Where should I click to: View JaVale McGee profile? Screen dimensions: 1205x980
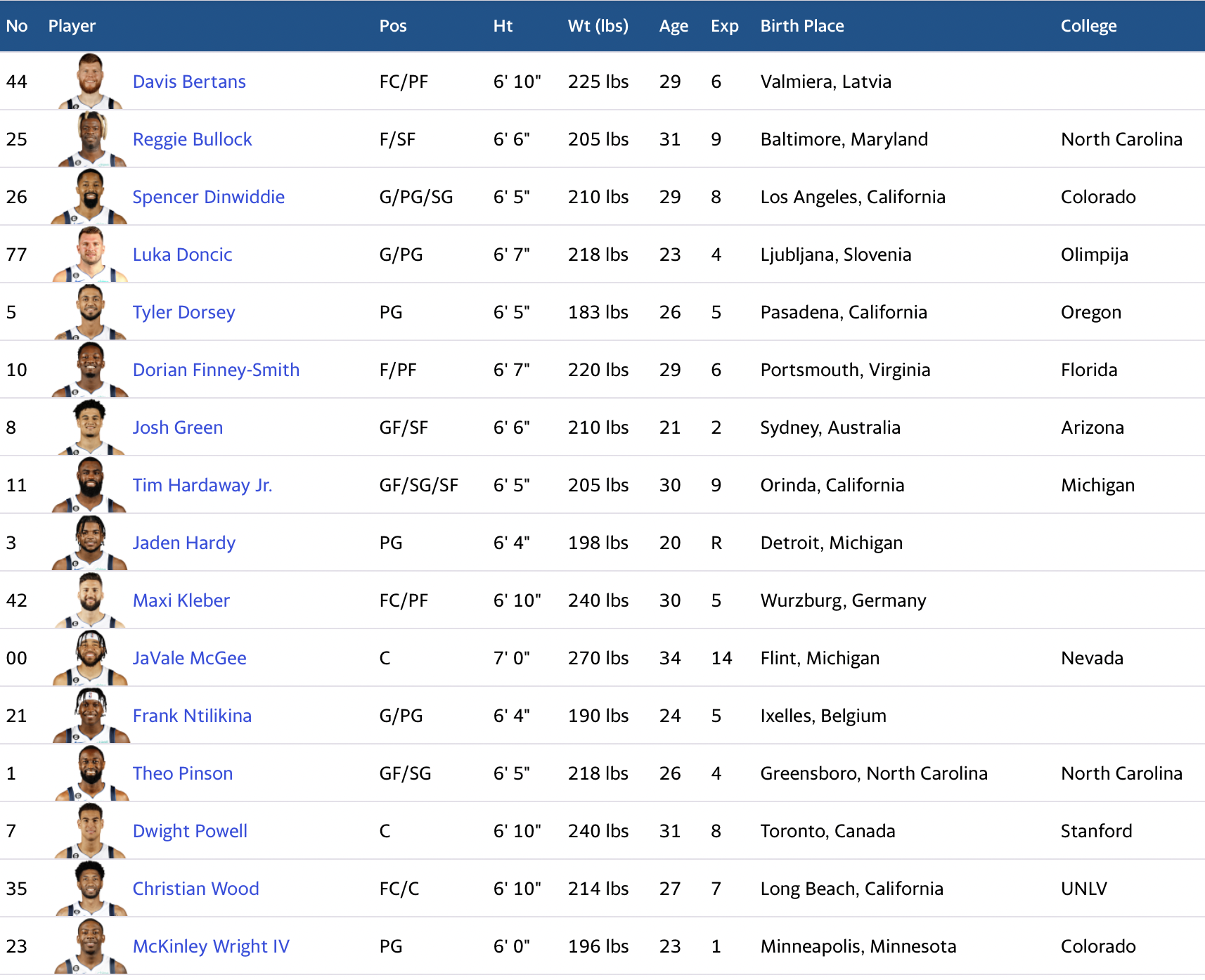pos(190,658)
